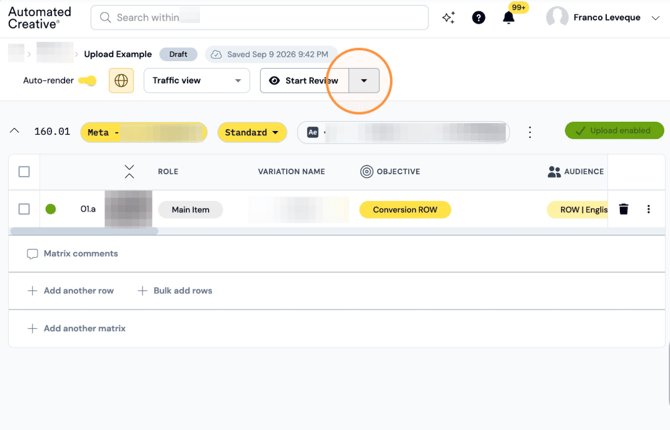
Task: Click the collapse-rows arrows icon in header
Action: coord(129,171)
